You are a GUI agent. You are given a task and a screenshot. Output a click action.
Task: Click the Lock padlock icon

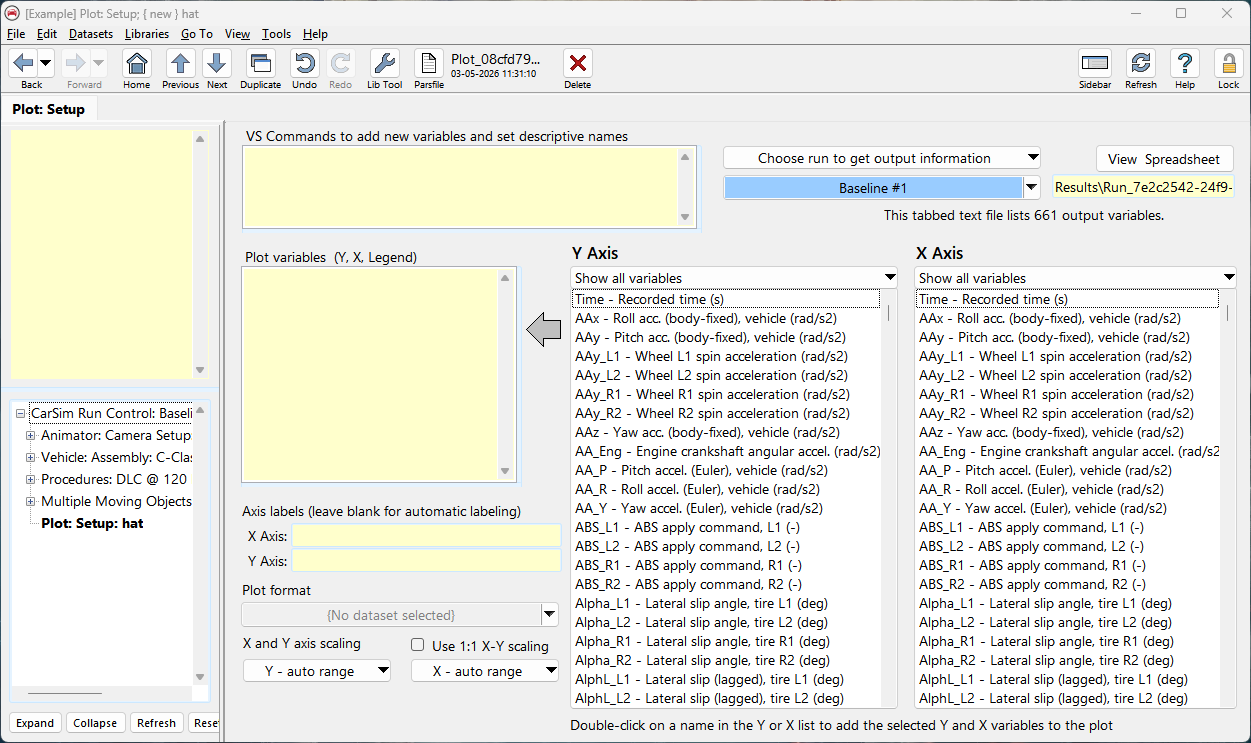click(1228, 65)
